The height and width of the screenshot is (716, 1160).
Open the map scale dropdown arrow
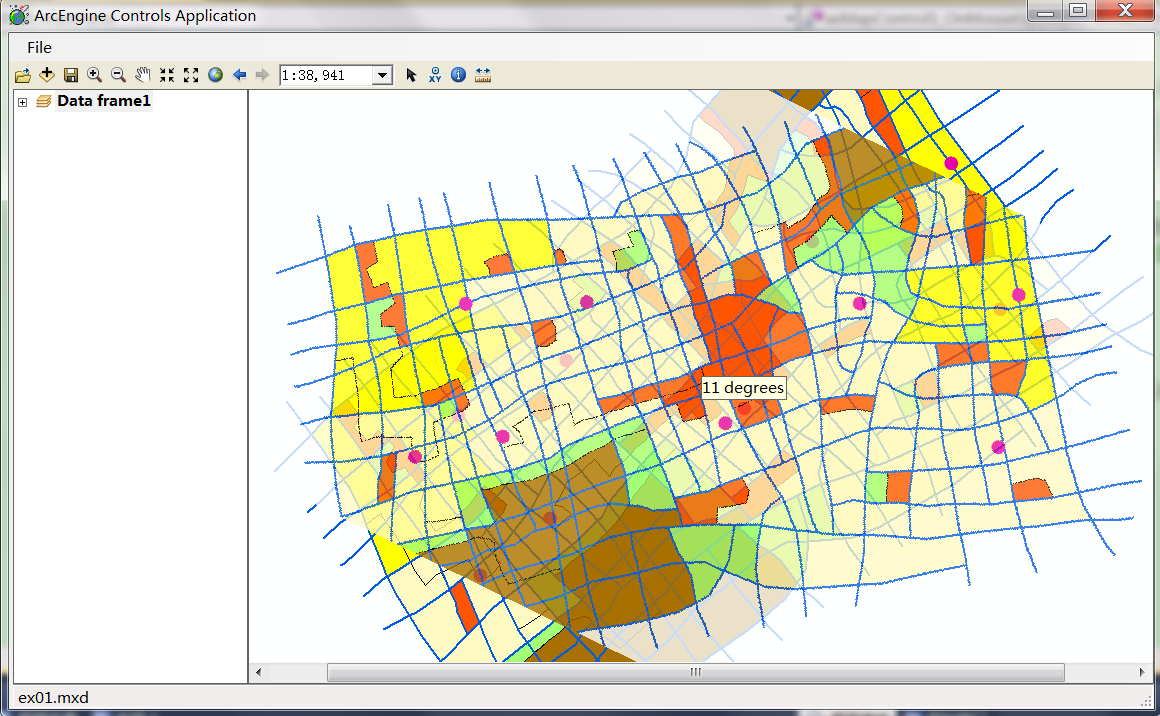coord(382,75)
